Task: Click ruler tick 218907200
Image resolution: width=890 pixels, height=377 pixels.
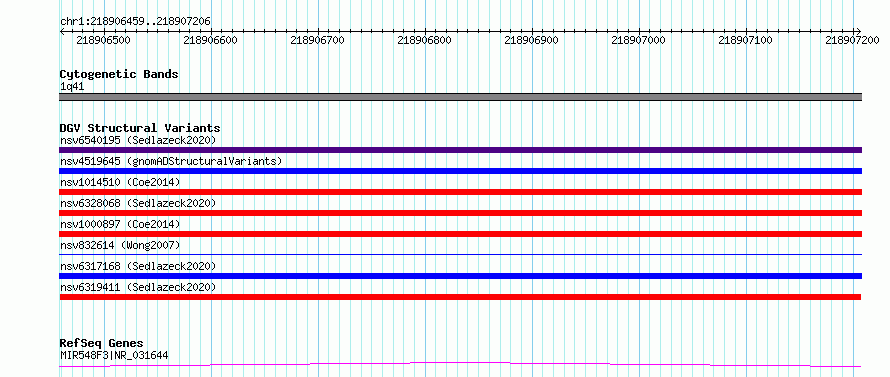Action: tap(852, 40)
